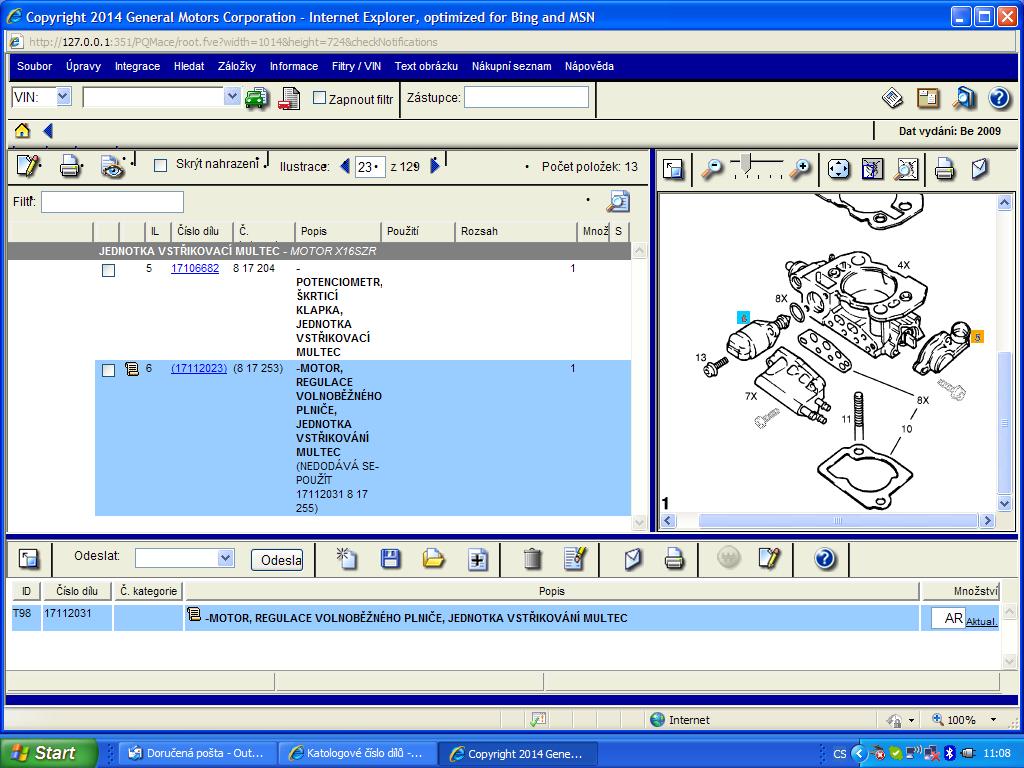Click the home icon
The image size is (1024, 768).
coord(22,131)
